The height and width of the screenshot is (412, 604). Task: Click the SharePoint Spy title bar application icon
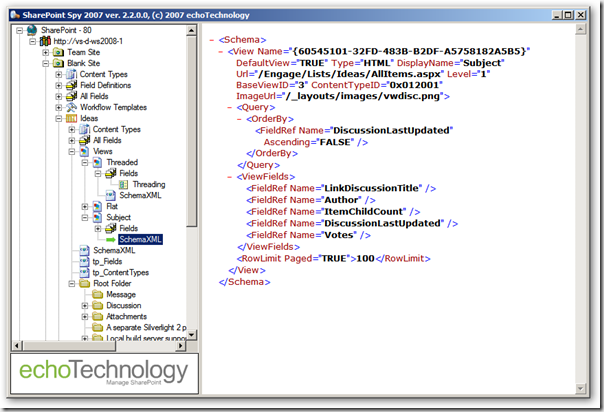coord(15,15)
